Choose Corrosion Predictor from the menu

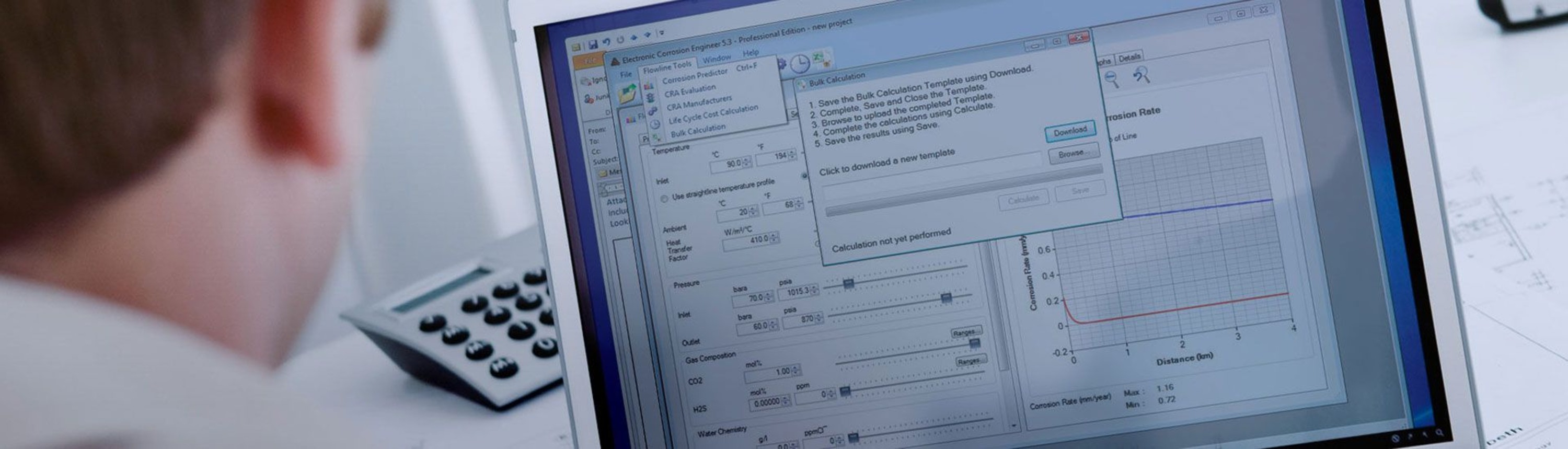[695, 76]
